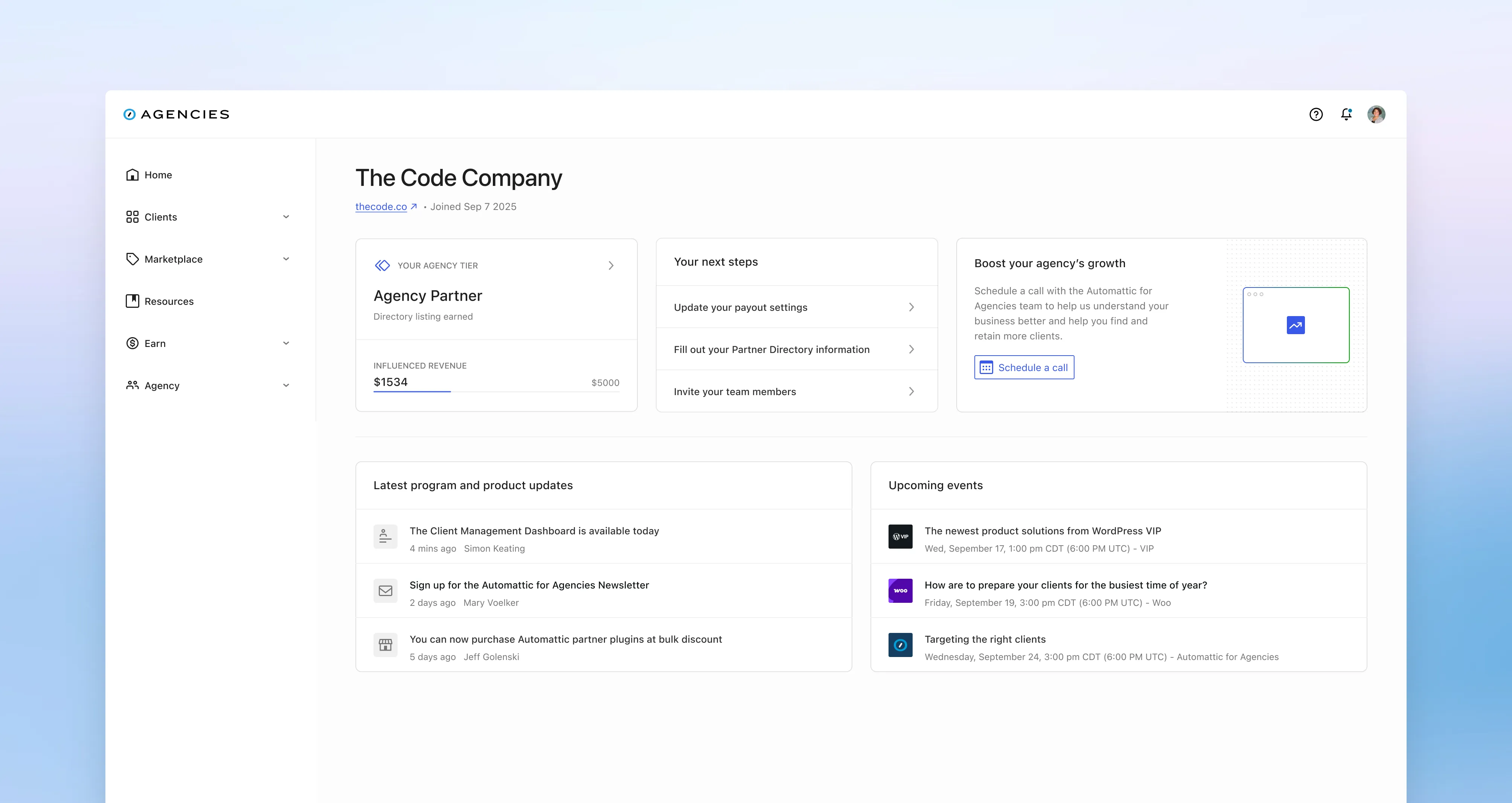Click the Schedule a call button
1512x803 pixels.
pyautogui.click(x=1024, y=367)
